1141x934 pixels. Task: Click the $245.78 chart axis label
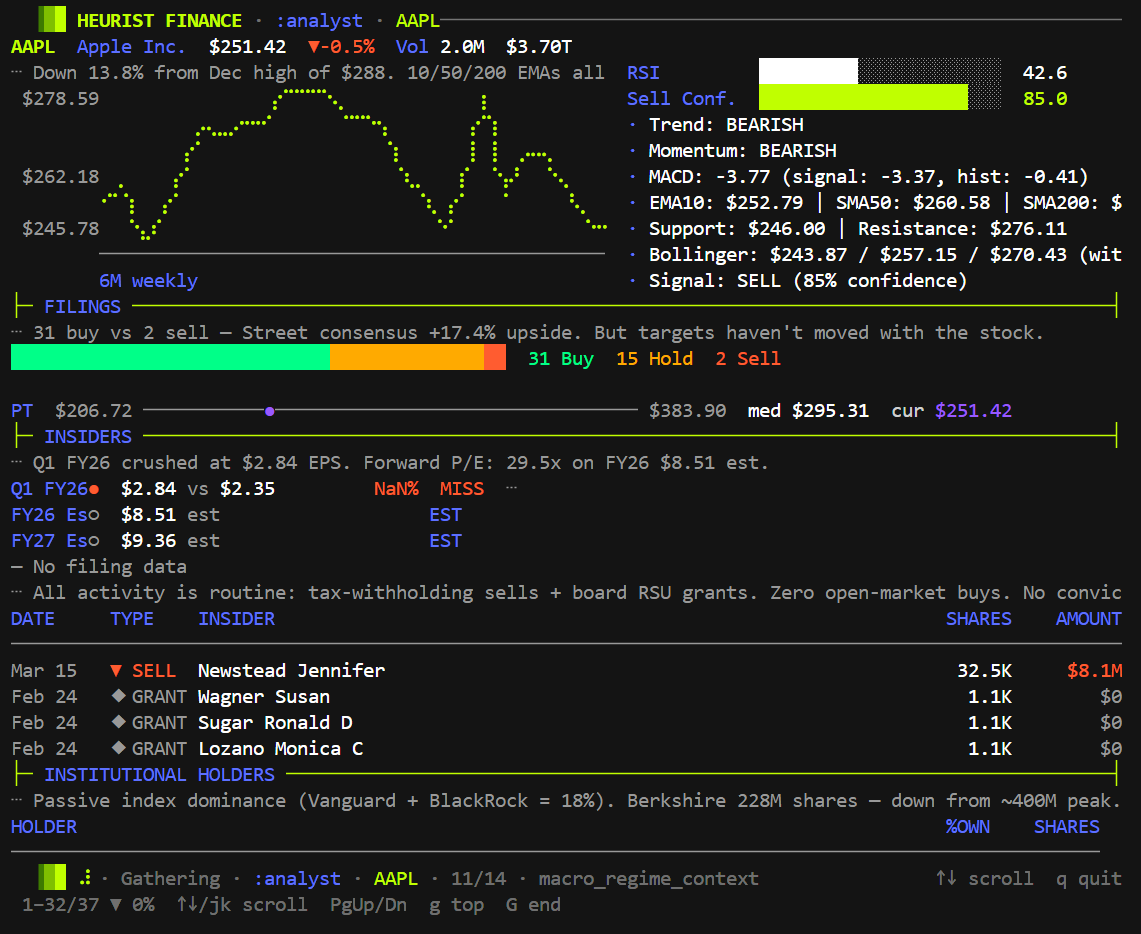pyautogui.click(x=60, y=228)
